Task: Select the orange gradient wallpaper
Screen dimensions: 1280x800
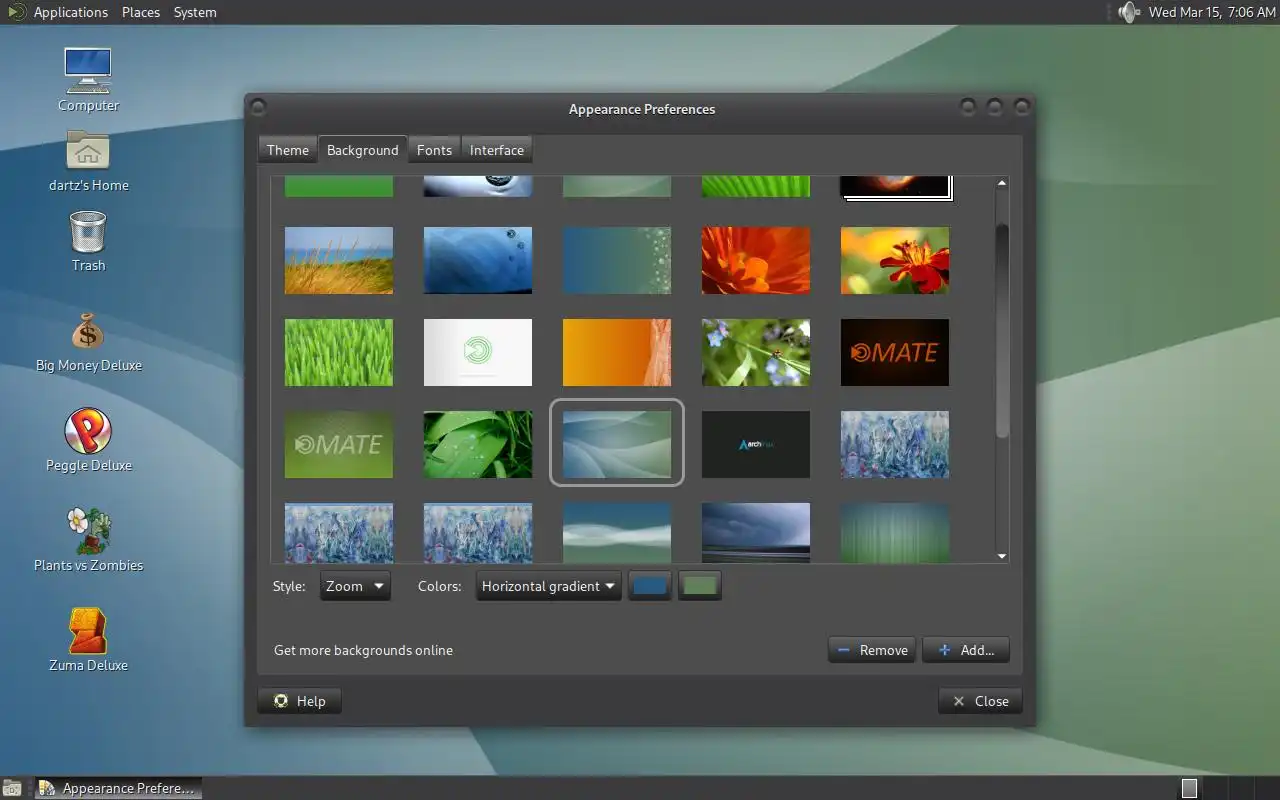Action: [617, 352]
